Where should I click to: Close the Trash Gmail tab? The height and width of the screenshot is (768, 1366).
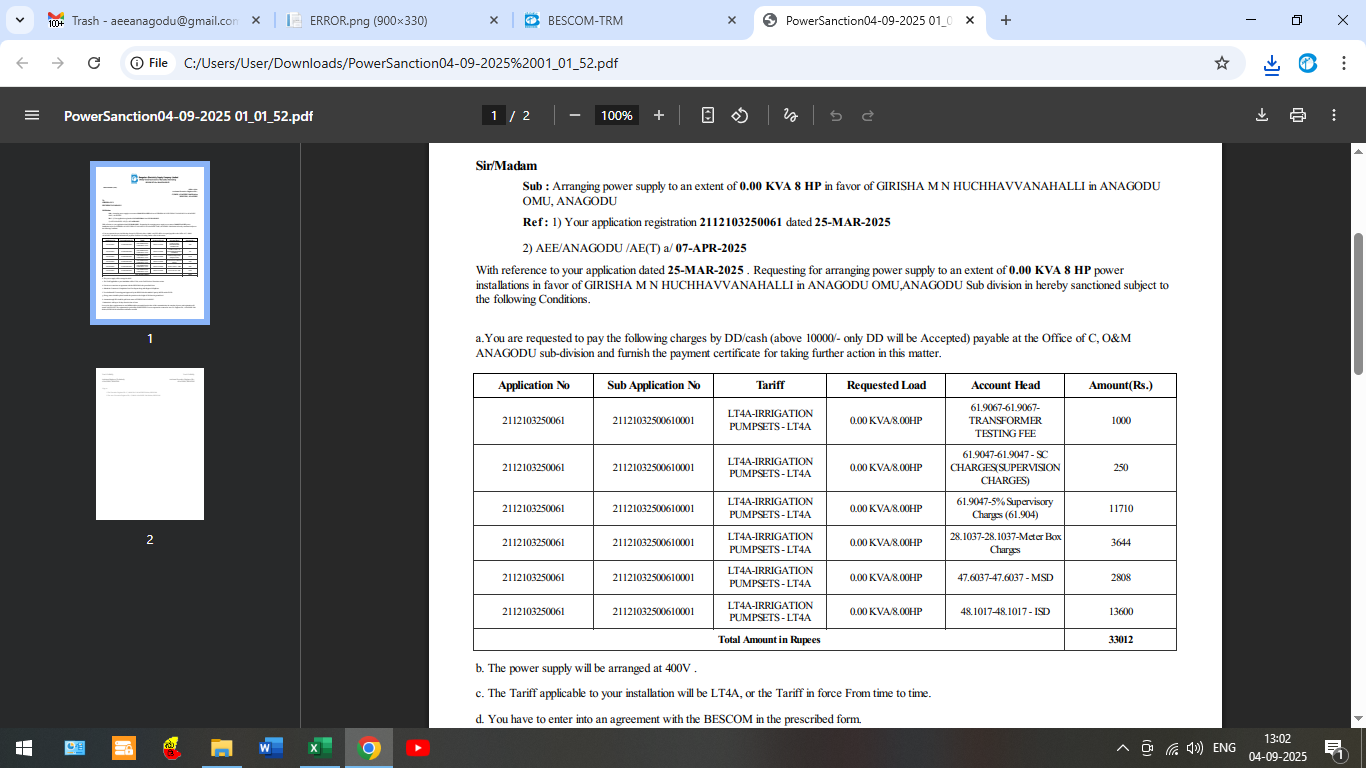click(x=256, y=20)
